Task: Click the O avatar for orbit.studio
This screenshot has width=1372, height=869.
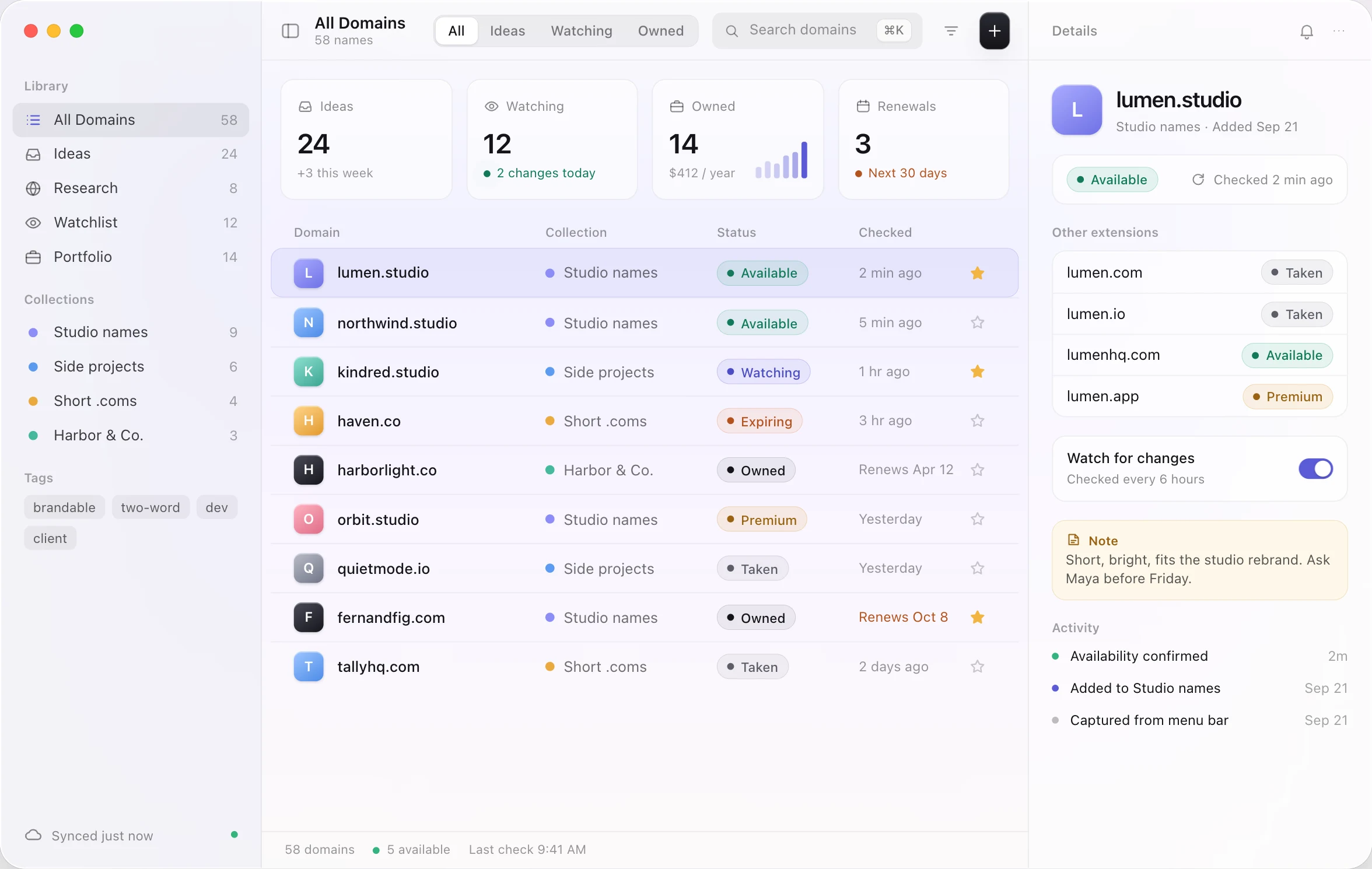Action: click(309, 519)
